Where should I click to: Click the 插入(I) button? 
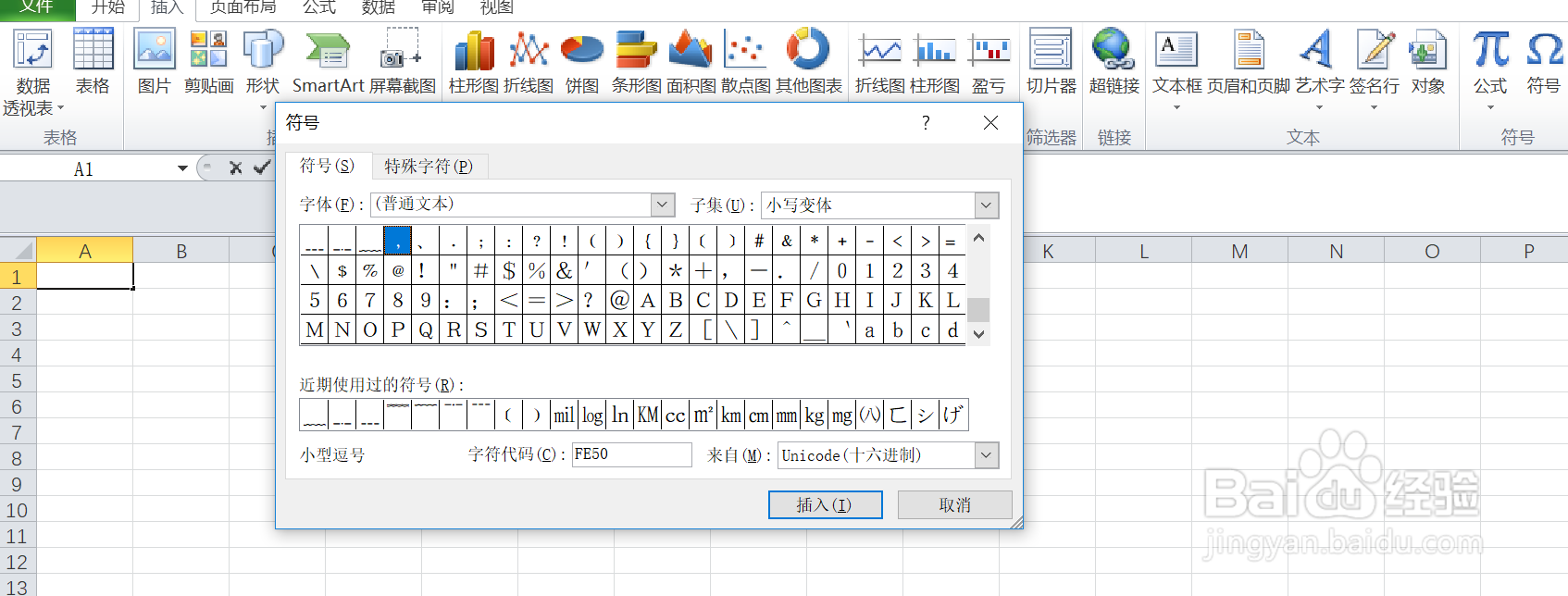coord(825,504)
